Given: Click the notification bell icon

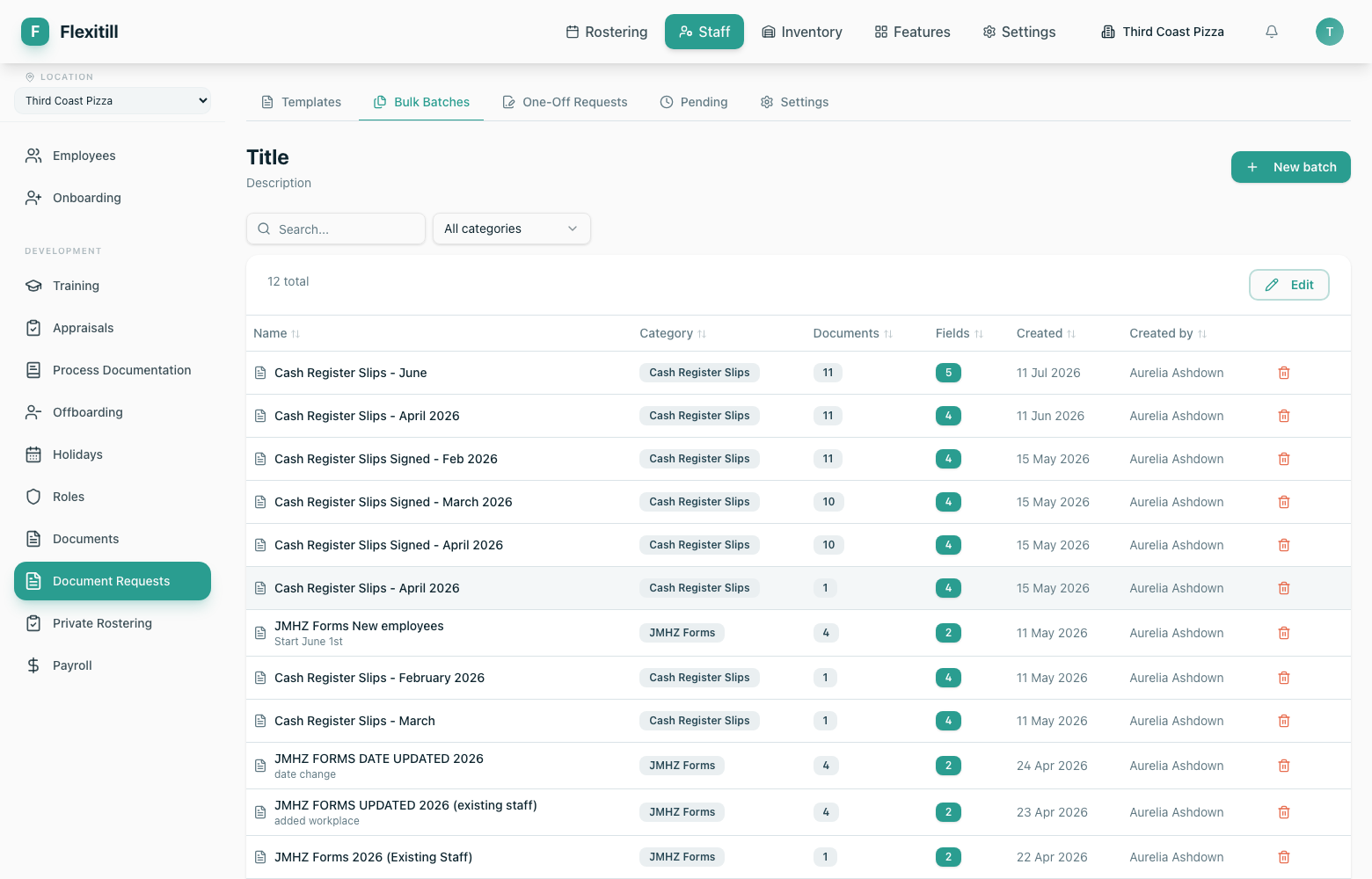Looking at the screenshot, I should tap(1272, 32).
